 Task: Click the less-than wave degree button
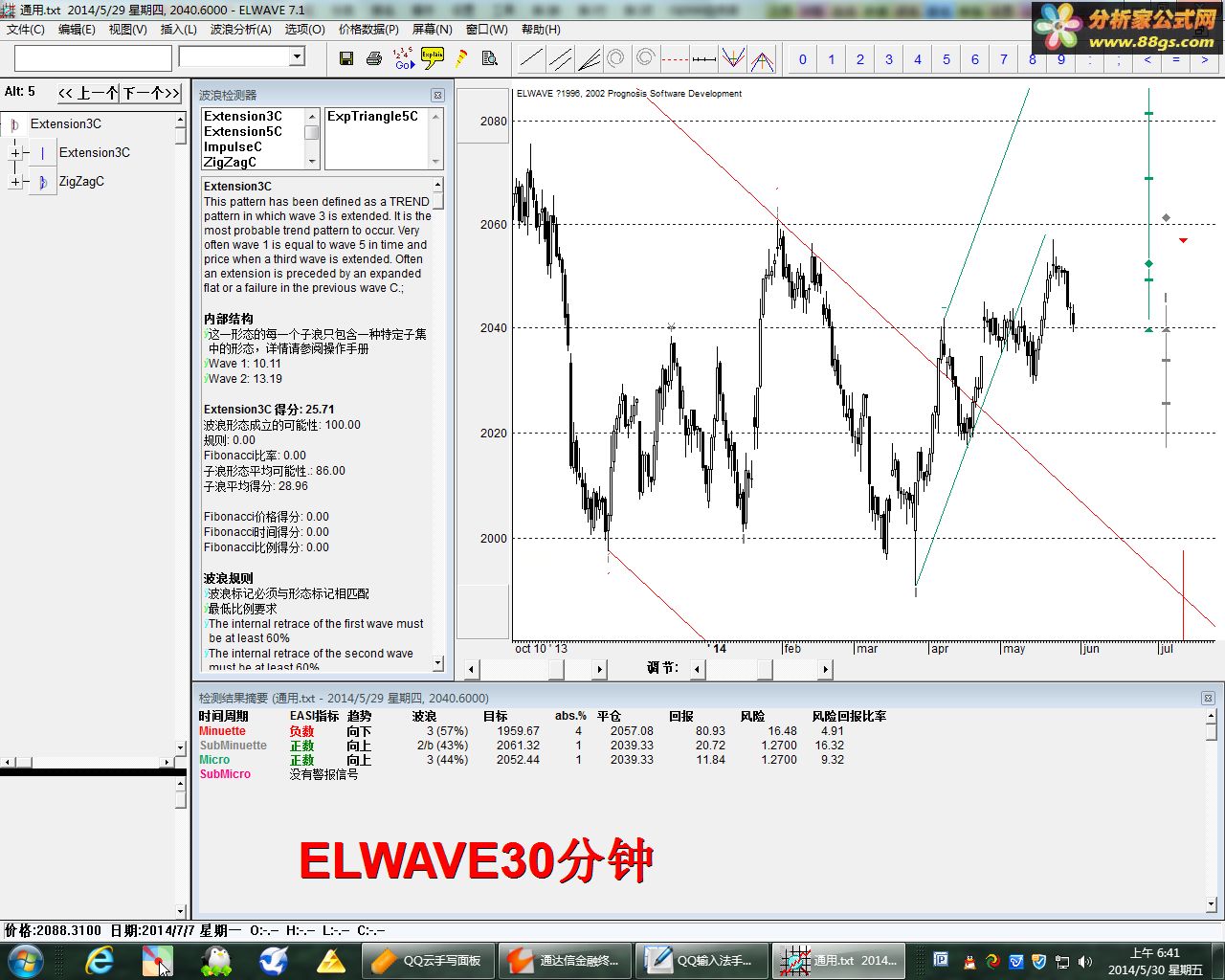click(1147, 59)
